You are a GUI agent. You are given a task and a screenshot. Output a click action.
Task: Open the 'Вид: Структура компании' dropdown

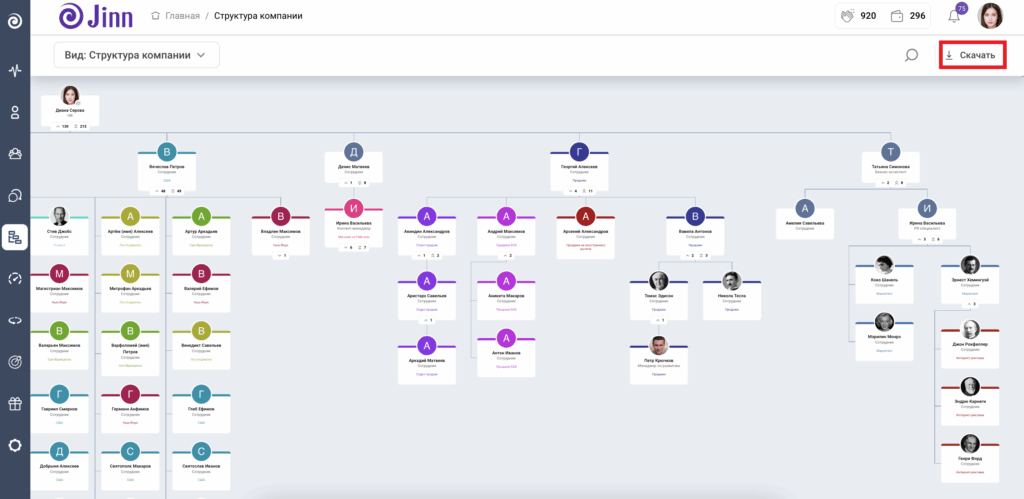pyautogui.click(x=137, y=55)
